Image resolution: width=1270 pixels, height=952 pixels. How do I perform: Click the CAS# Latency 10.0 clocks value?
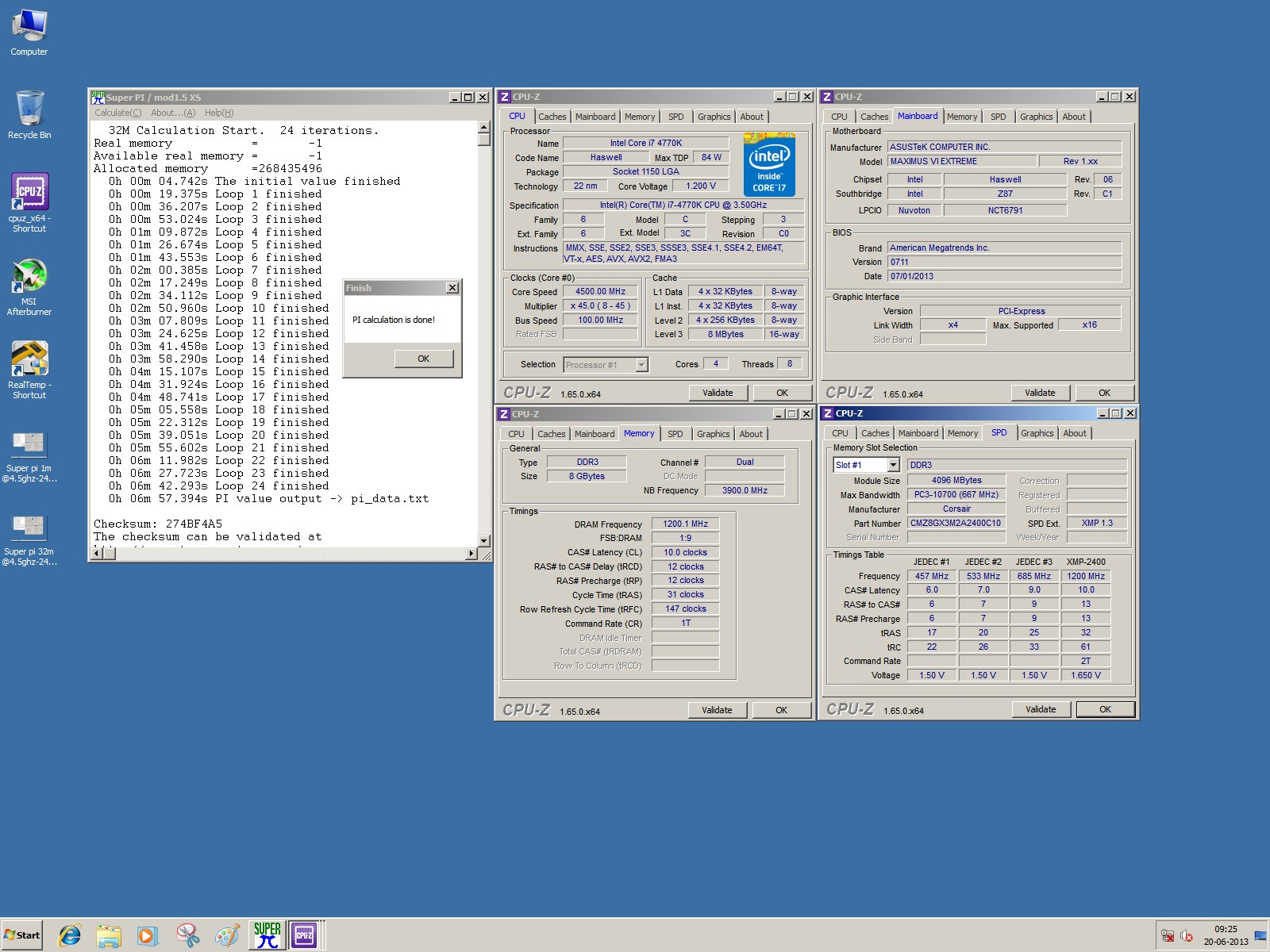point(686,552)
